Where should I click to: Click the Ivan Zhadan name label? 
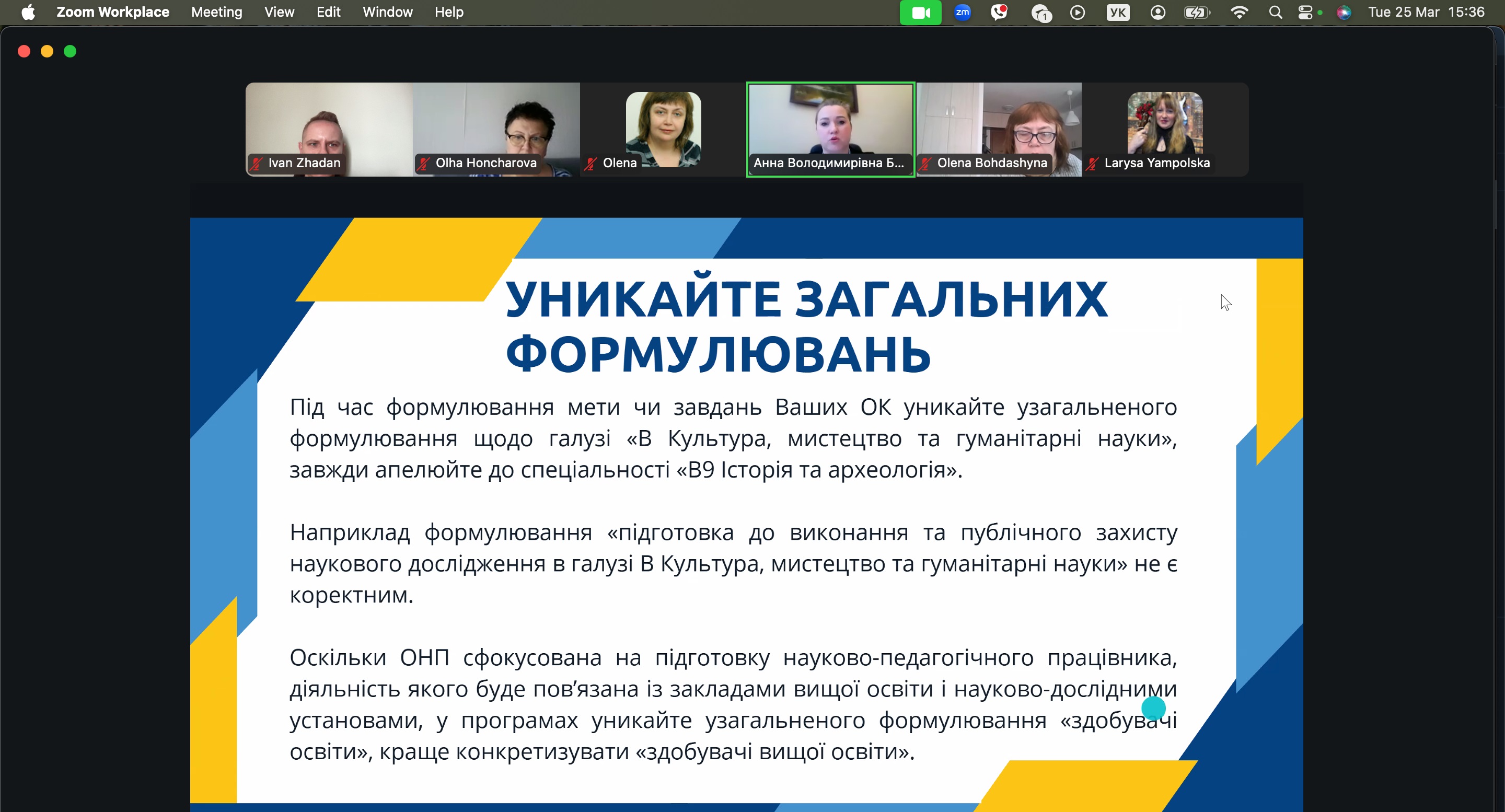(x=304, y=163)
